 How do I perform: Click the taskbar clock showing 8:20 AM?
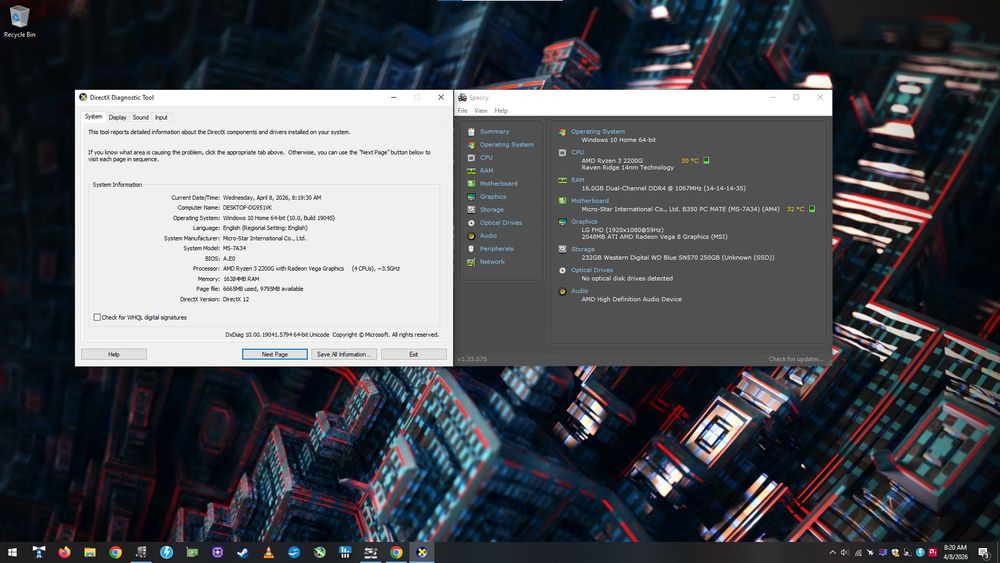point(955,552)
